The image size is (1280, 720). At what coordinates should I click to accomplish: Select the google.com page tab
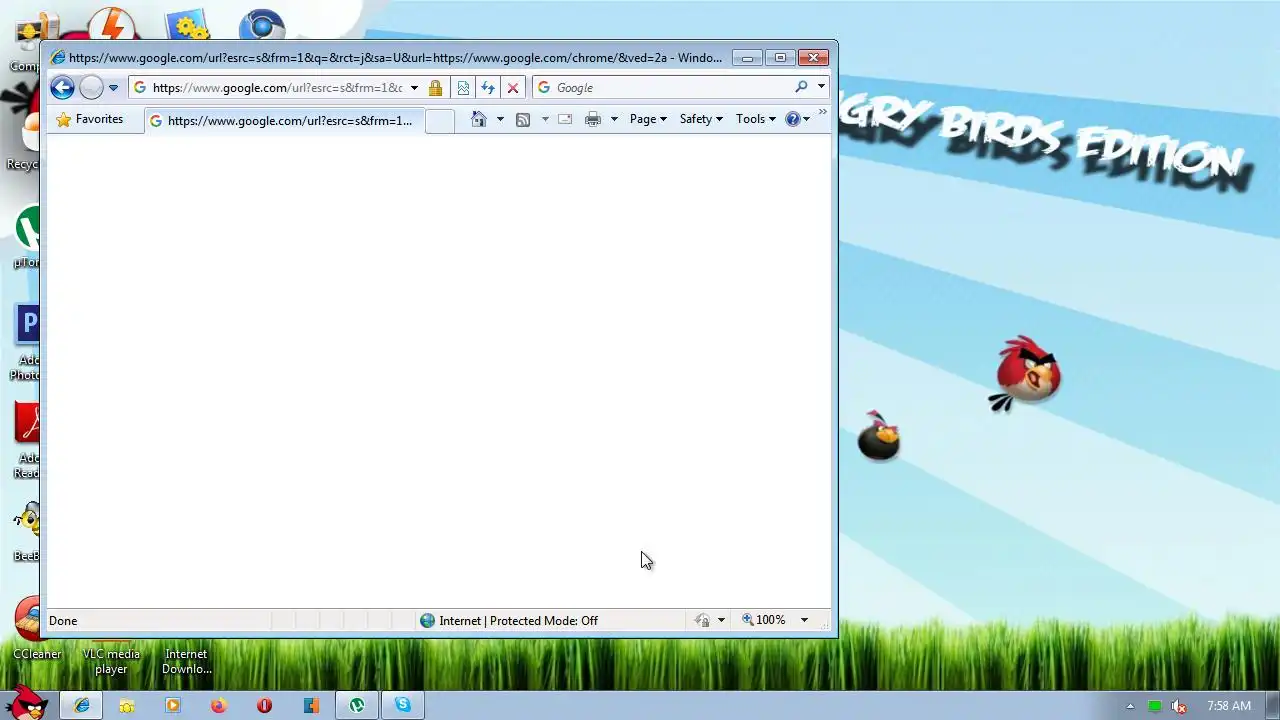coord(284,121)
